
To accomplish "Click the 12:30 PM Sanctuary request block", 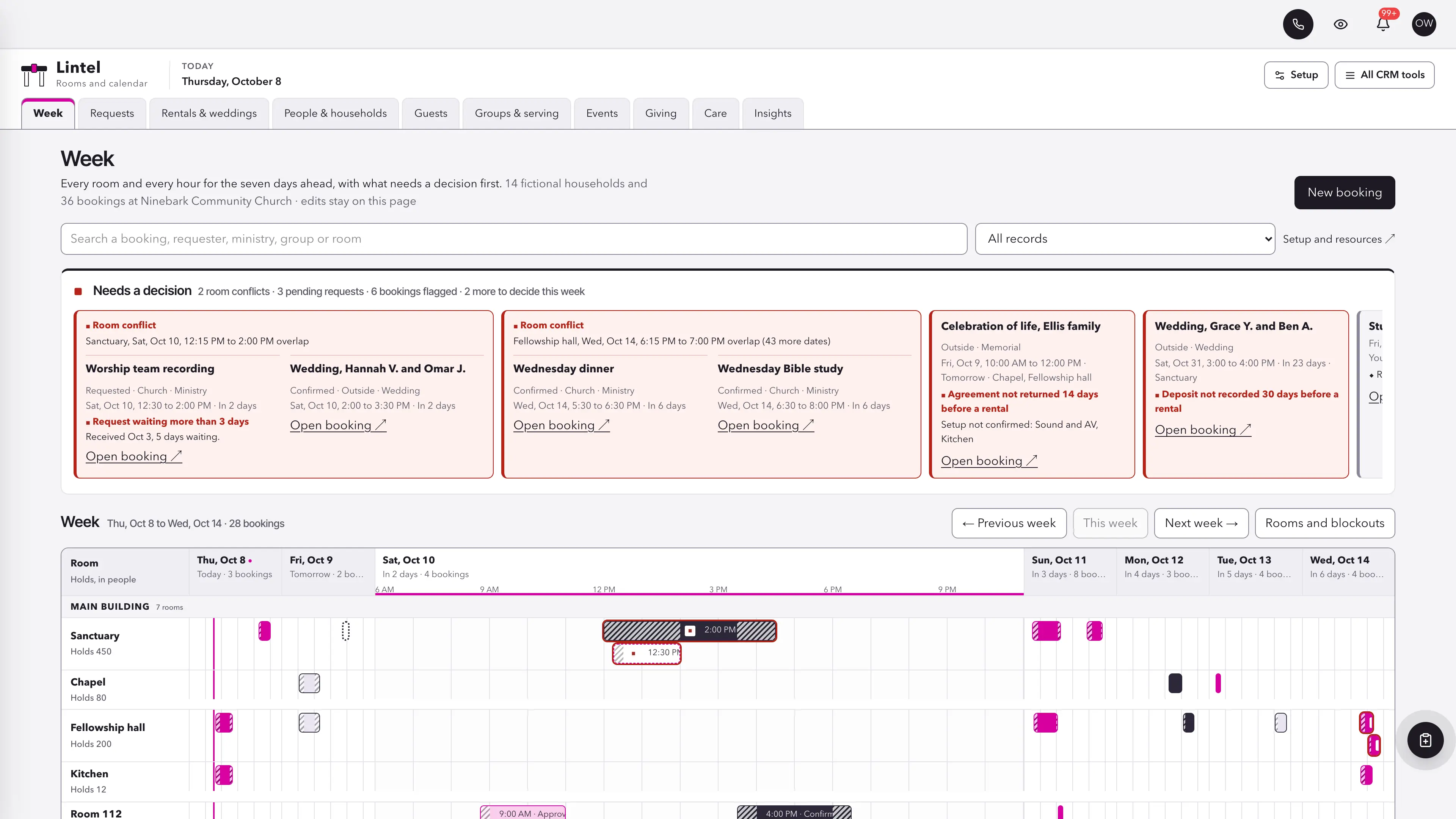I will 646,653.
